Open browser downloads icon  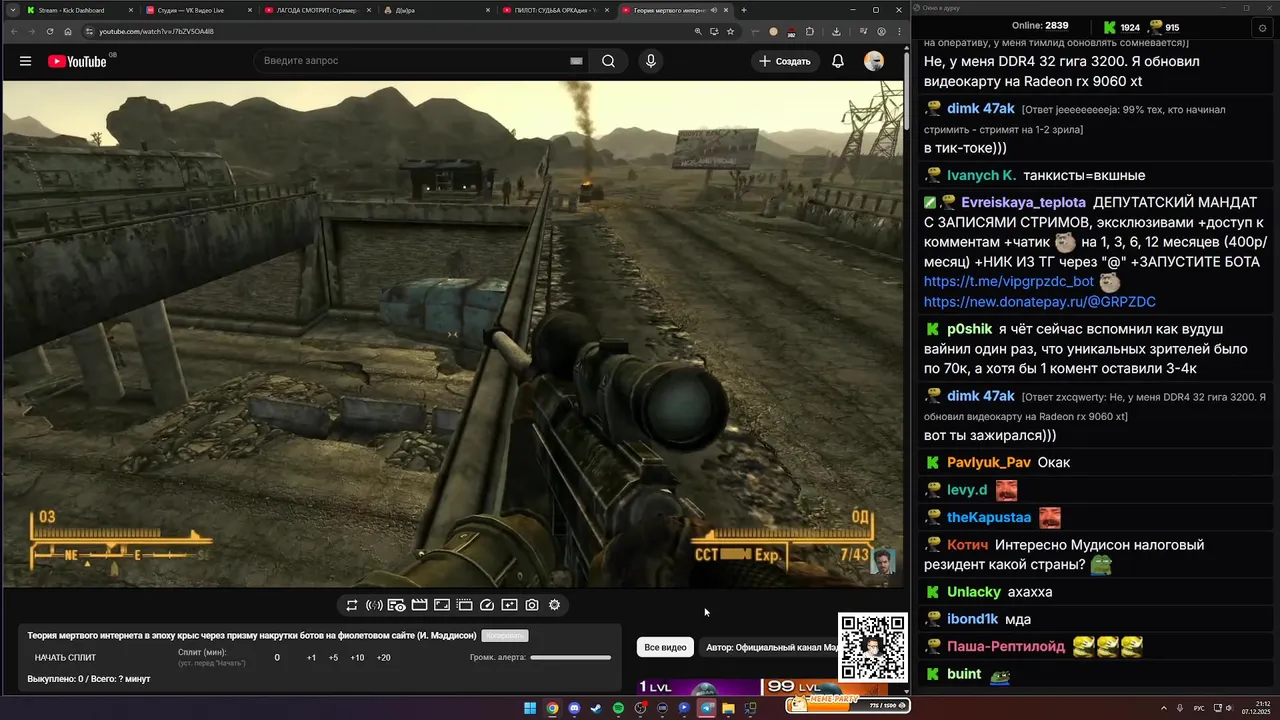click(836, 31)
